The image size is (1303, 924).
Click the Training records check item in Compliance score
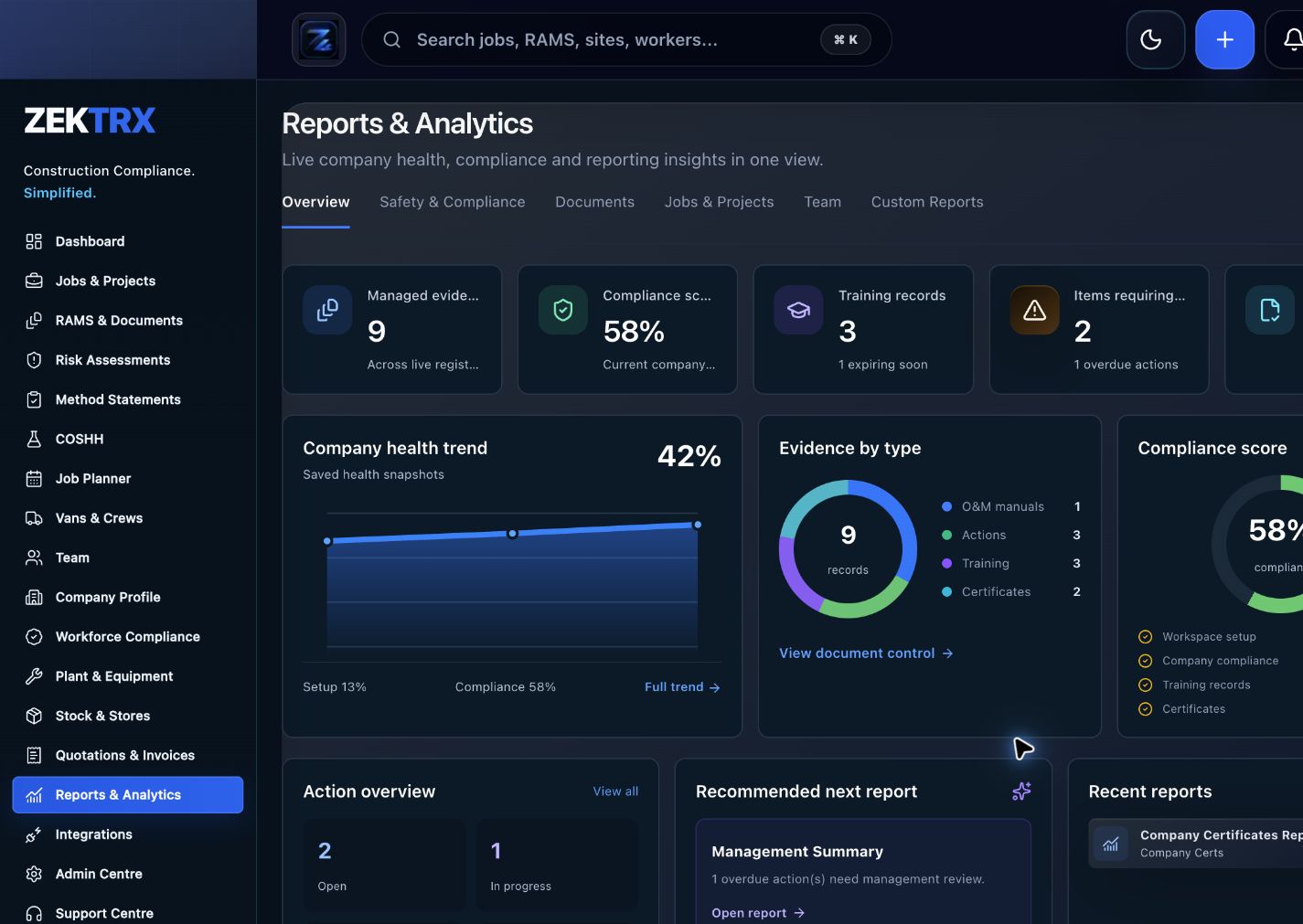pos(1194,685)
